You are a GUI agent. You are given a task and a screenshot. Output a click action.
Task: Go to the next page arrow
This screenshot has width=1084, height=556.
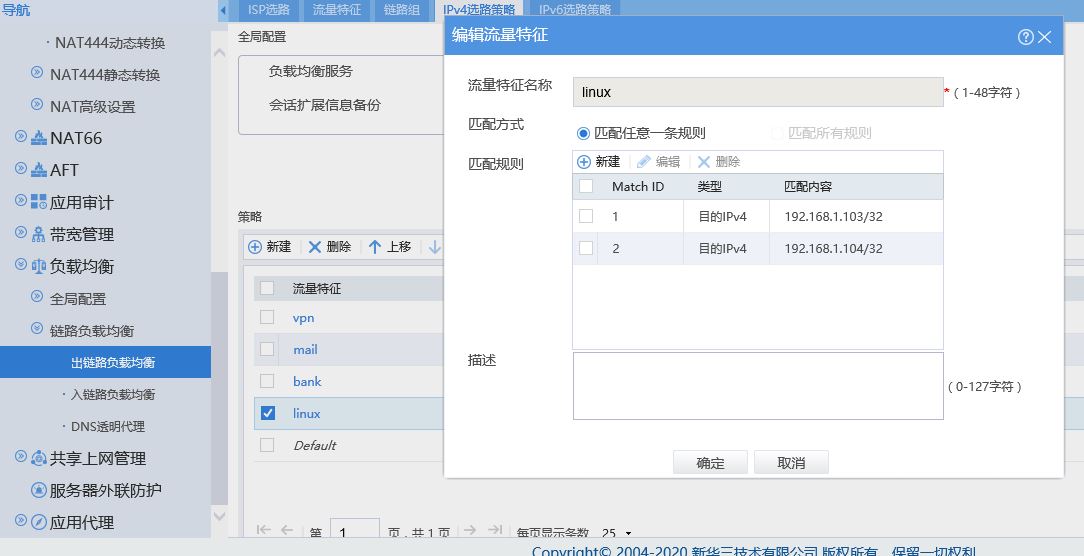coord(470,530)
